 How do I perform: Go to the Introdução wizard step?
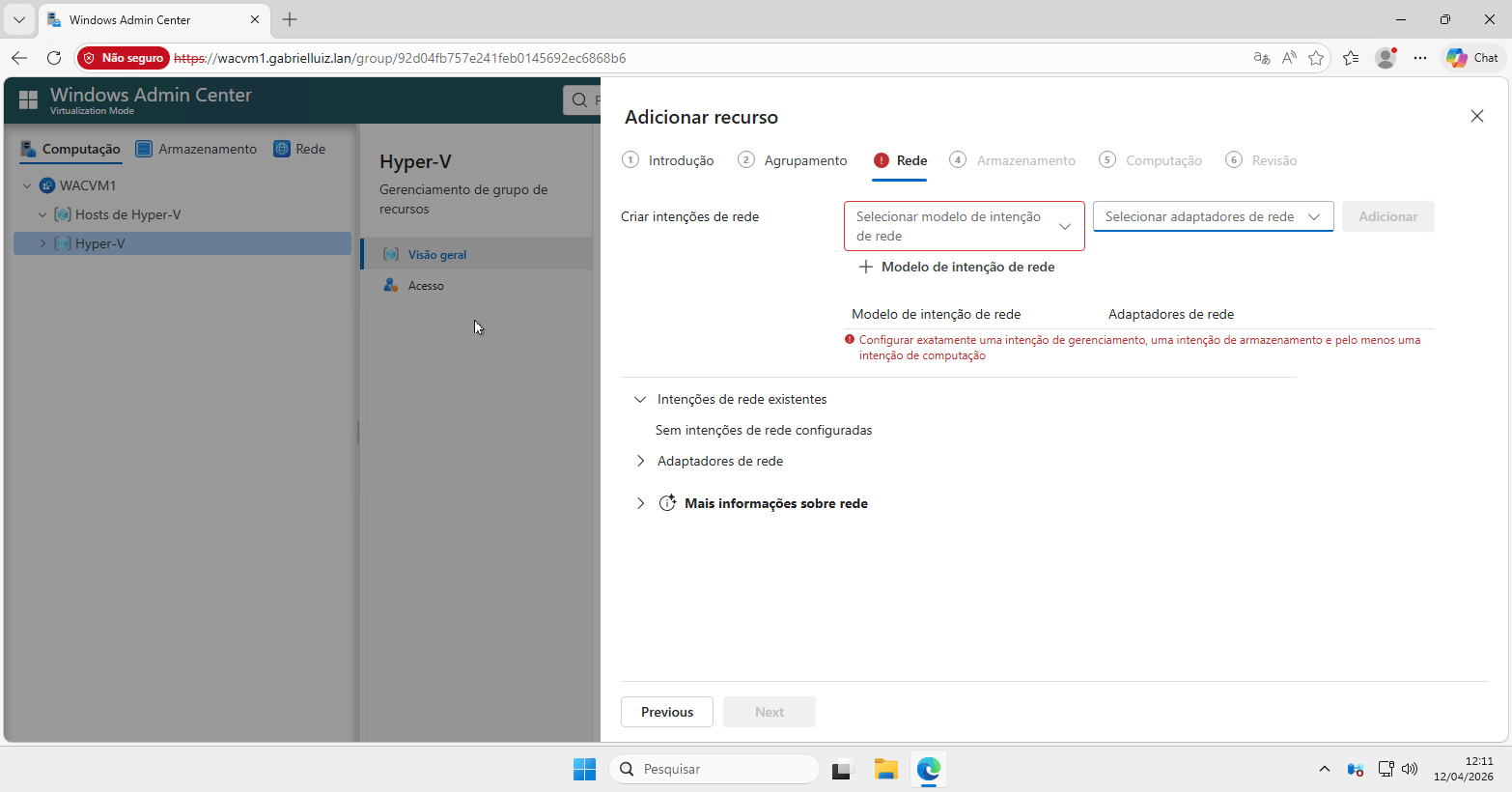pyautogui.click(x=669, y=160)
